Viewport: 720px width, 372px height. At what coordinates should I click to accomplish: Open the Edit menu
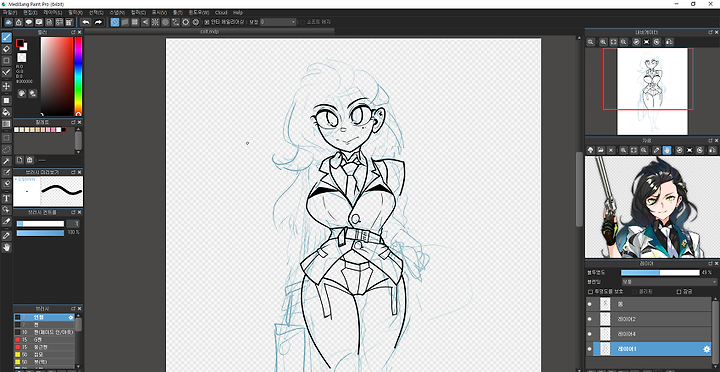click(30, 12)
